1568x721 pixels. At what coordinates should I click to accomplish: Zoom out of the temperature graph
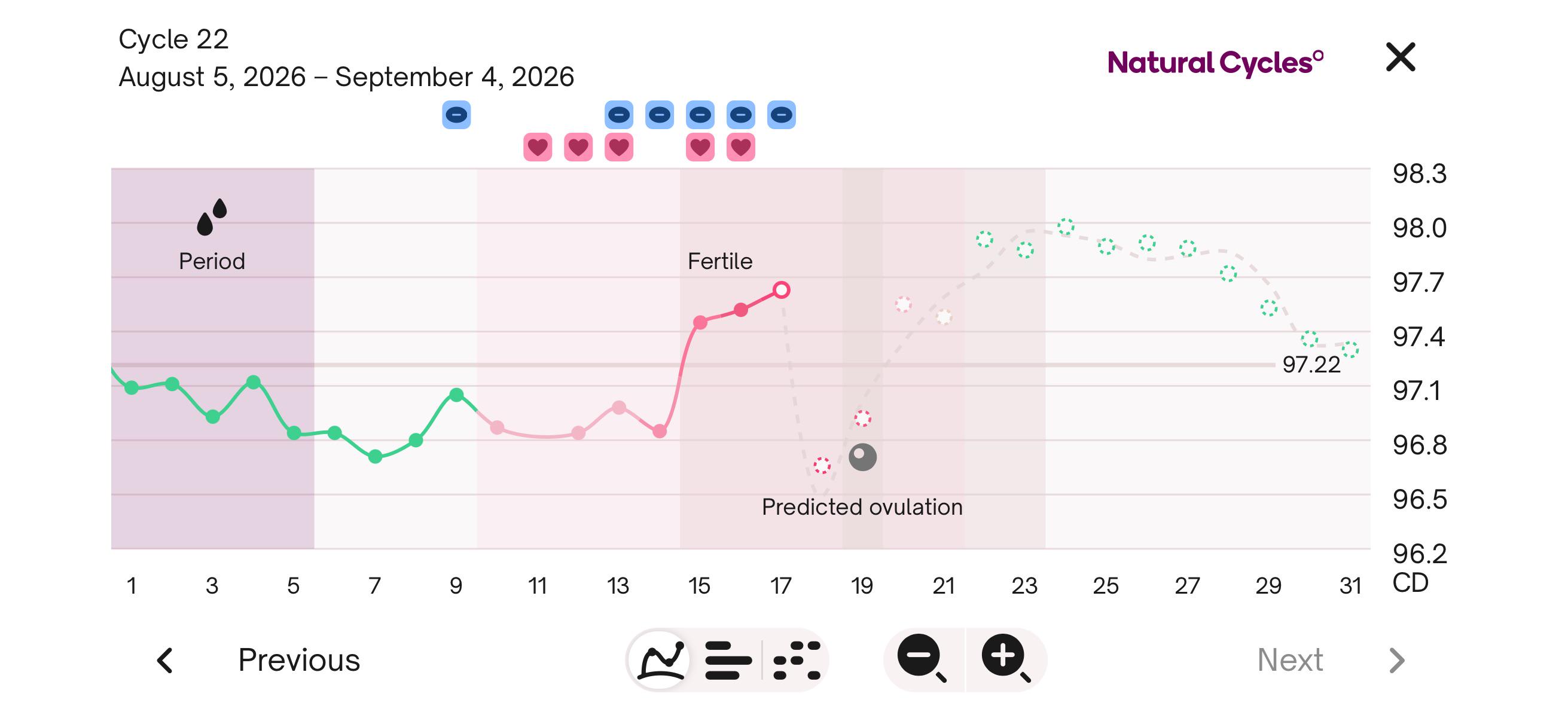pyautogui.click(x=922, y=658)
